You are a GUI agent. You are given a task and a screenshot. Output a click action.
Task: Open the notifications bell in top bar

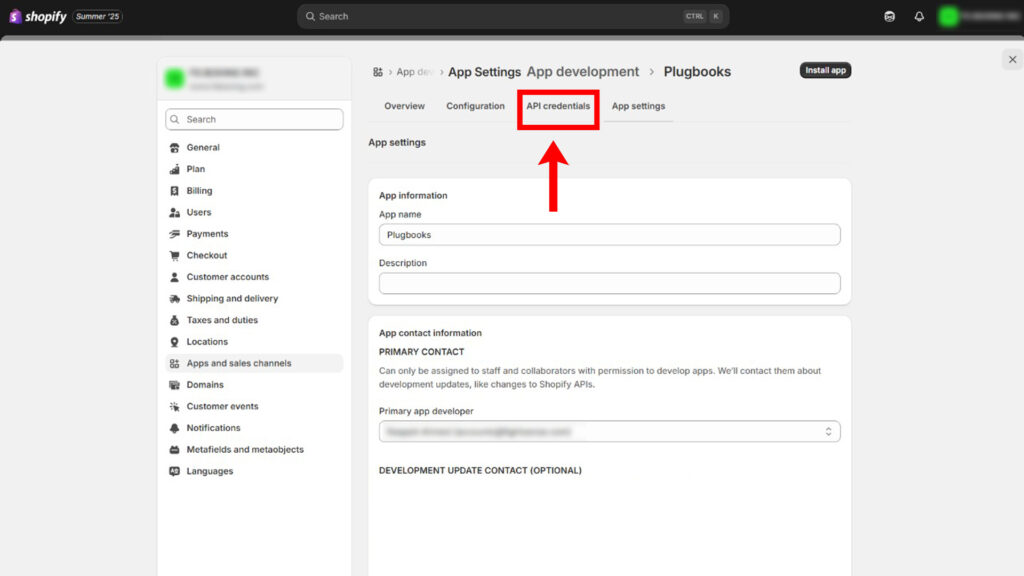click(919, 16)
